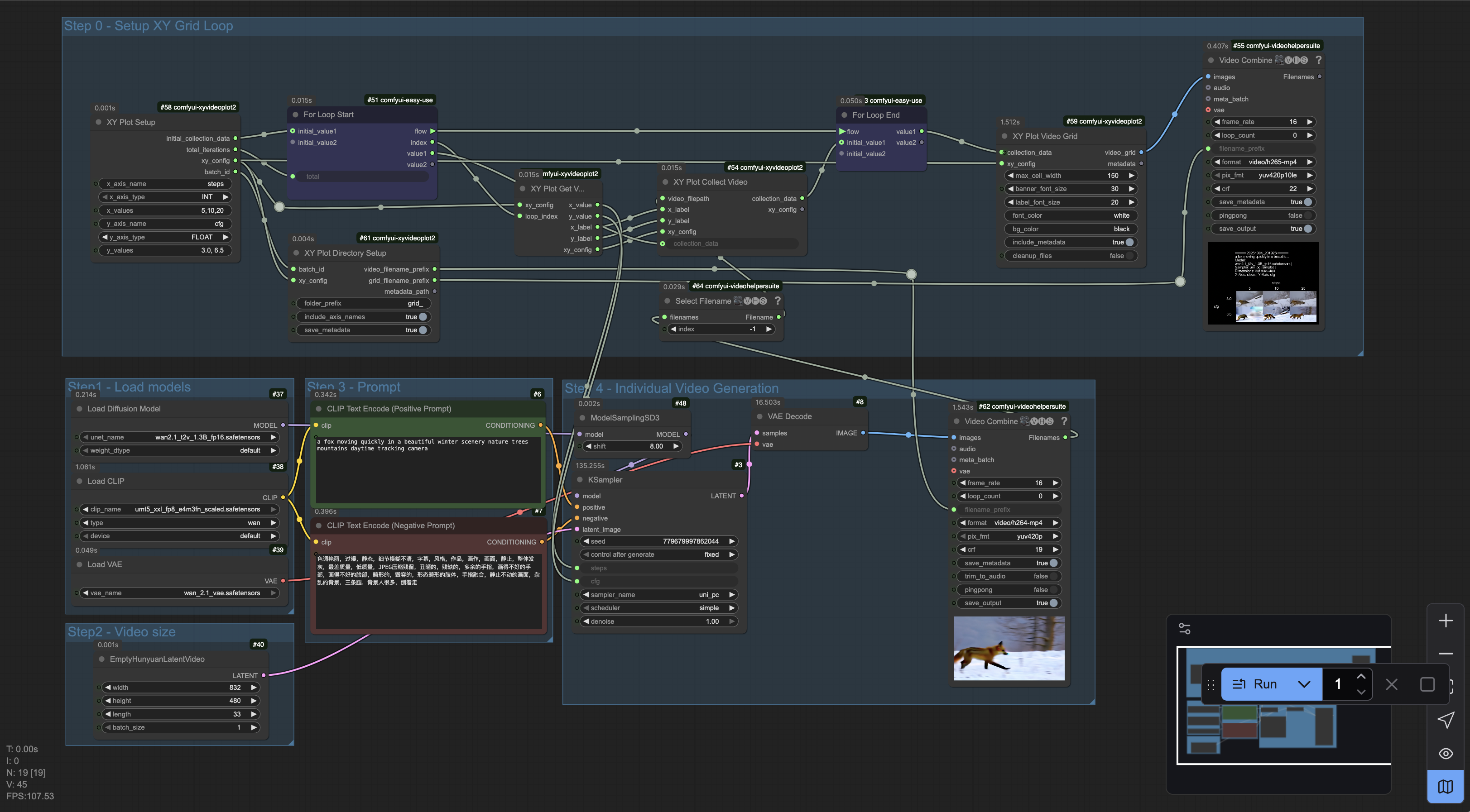Cancel the current run with the X icon
This screenshot has width=1470, height=812.
tap(1392, 684)
